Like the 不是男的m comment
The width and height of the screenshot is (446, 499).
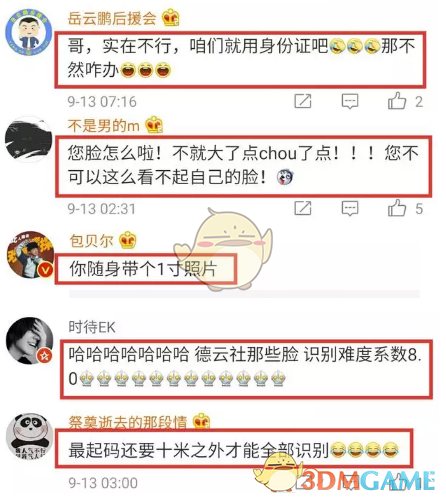tap(397, 208)
